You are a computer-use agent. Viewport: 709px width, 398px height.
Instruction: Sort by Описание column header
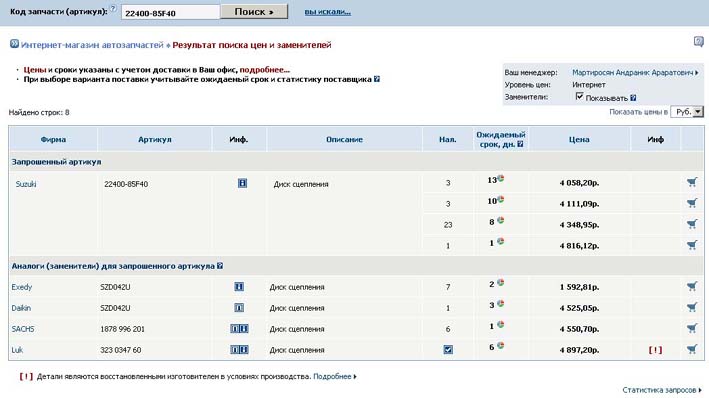345,139
